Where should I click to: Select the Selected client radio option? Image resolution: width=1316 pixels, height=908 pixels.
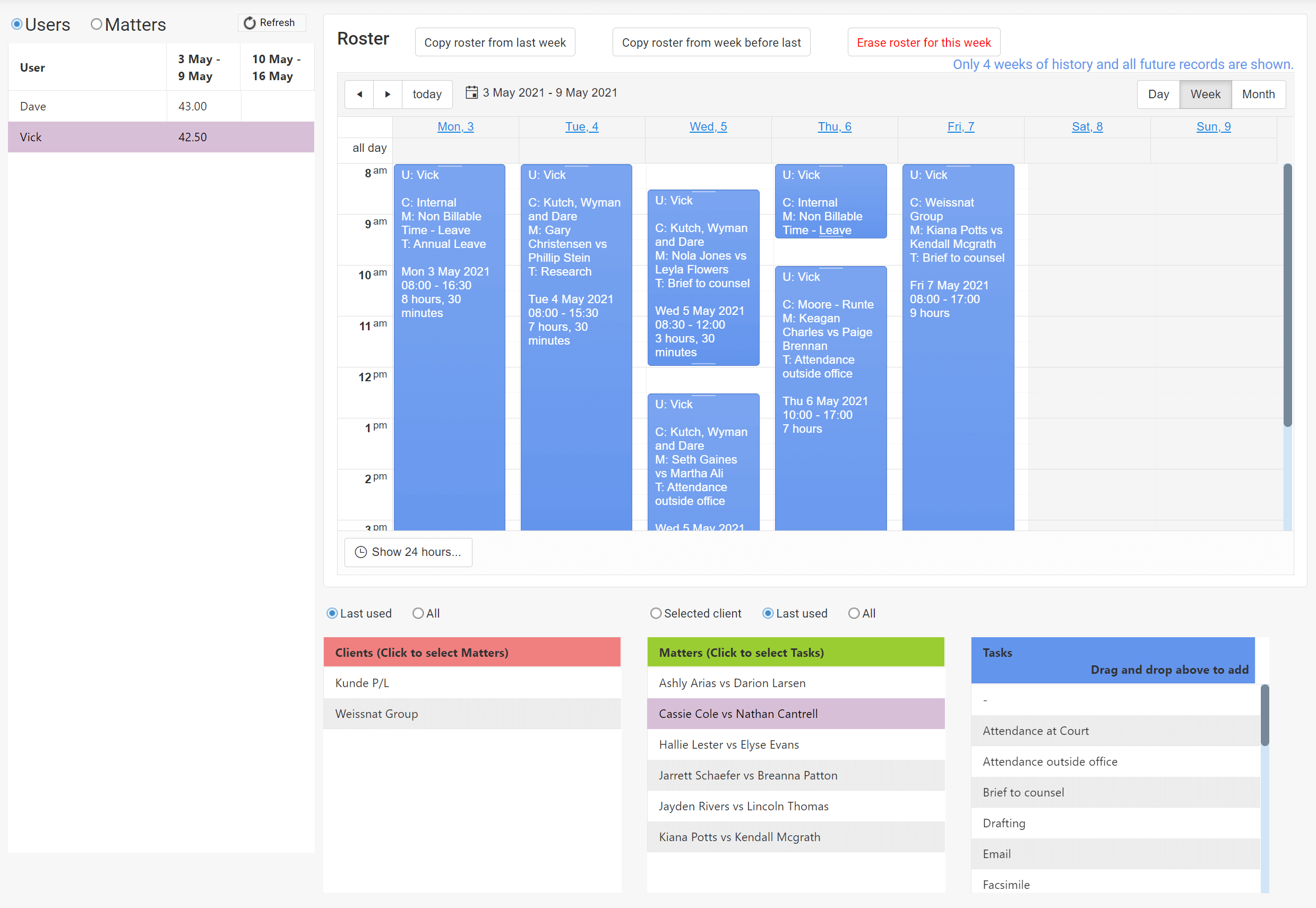(656, 613)
